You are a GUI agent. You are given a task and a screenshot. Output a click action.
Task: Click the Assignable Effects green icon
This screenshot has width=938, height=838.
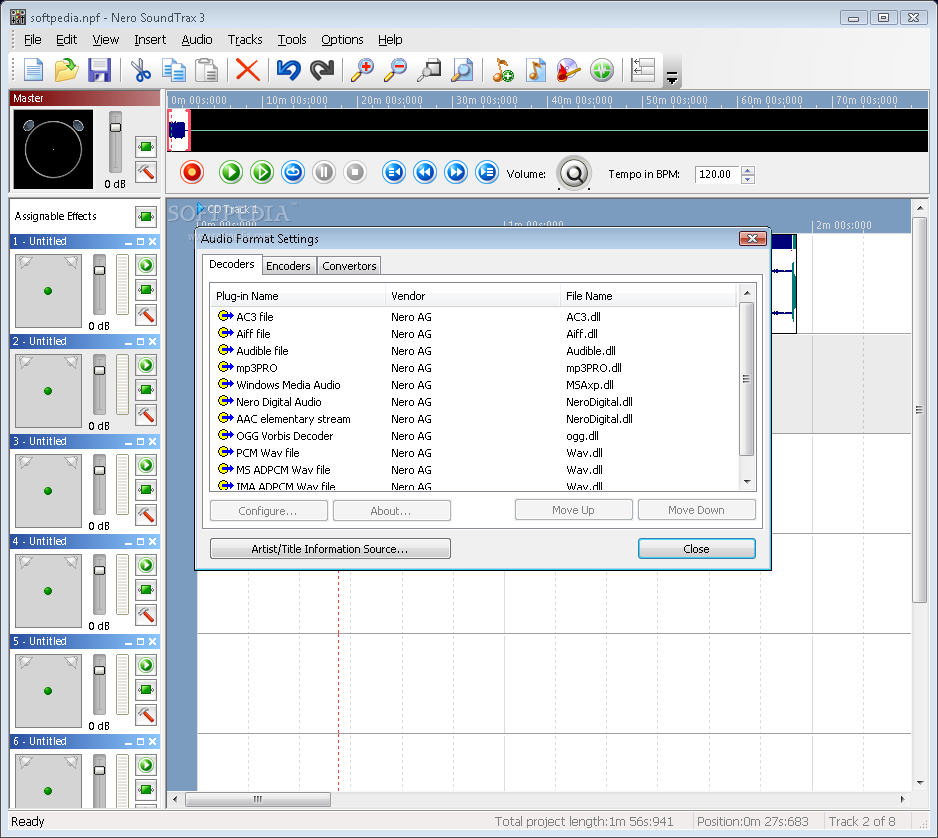point(146,217)
